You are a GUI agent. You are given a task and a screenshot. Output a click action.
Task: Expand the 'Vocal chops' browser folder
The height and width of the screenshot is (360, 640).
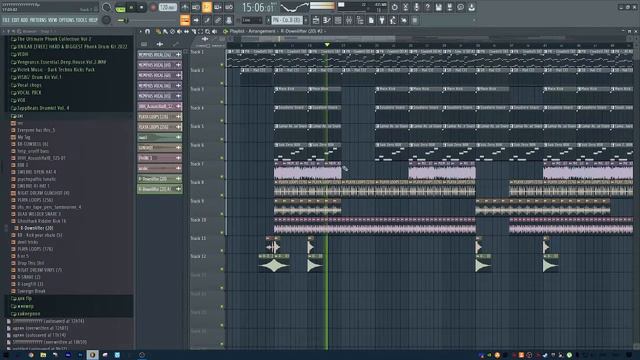pyautogui.click(x=26, y=85)
